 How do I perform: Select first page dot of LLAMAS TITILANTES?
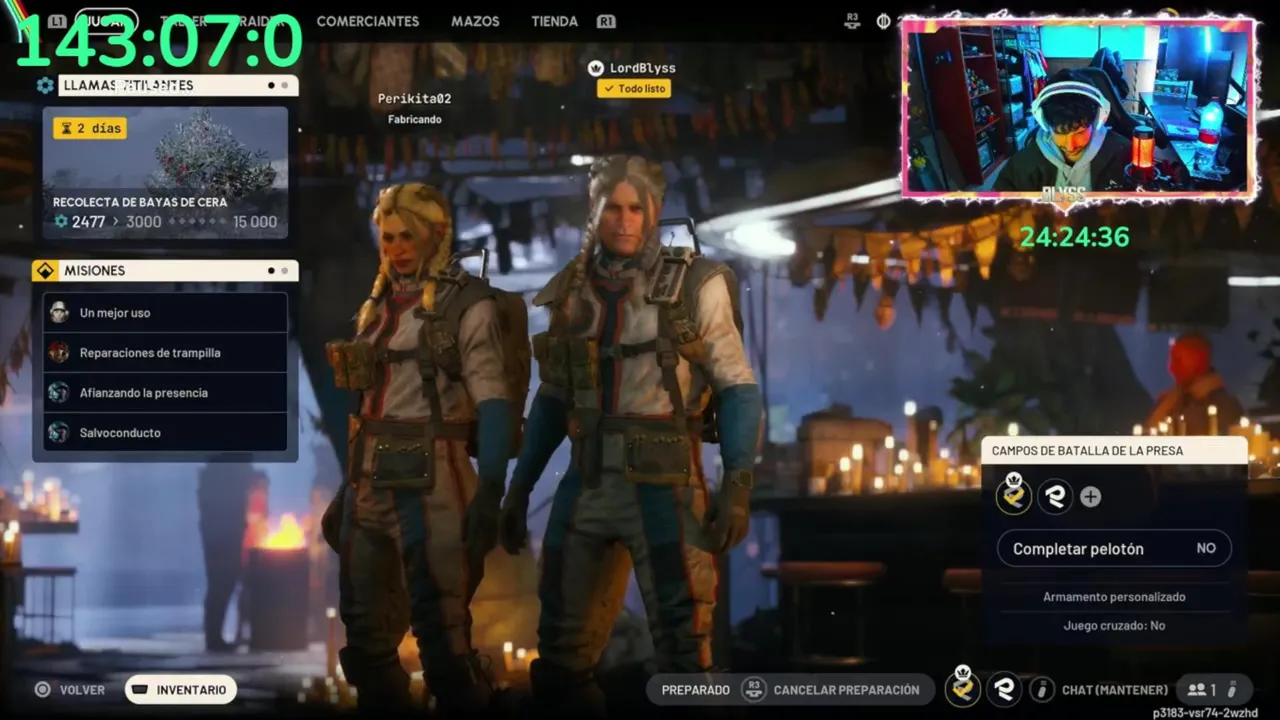coord(271,86)
